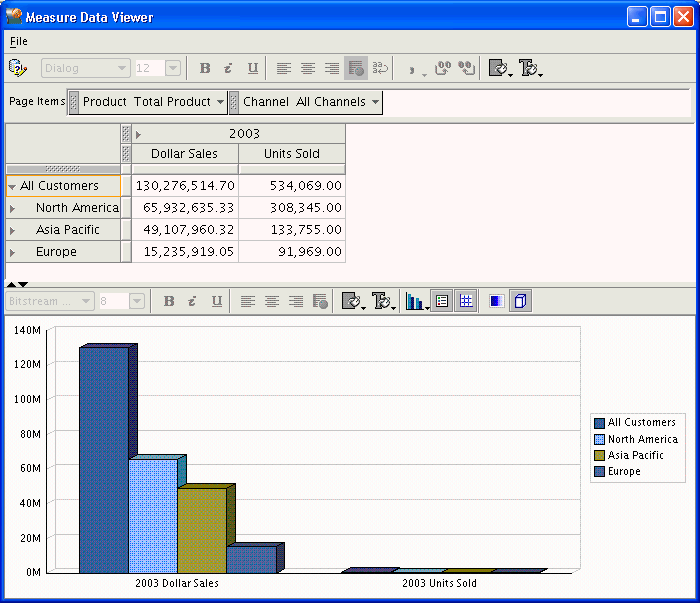Toggle Bold in the table toolbar
Viewport: 700px width, 603px height.
(x=205, y=68)
